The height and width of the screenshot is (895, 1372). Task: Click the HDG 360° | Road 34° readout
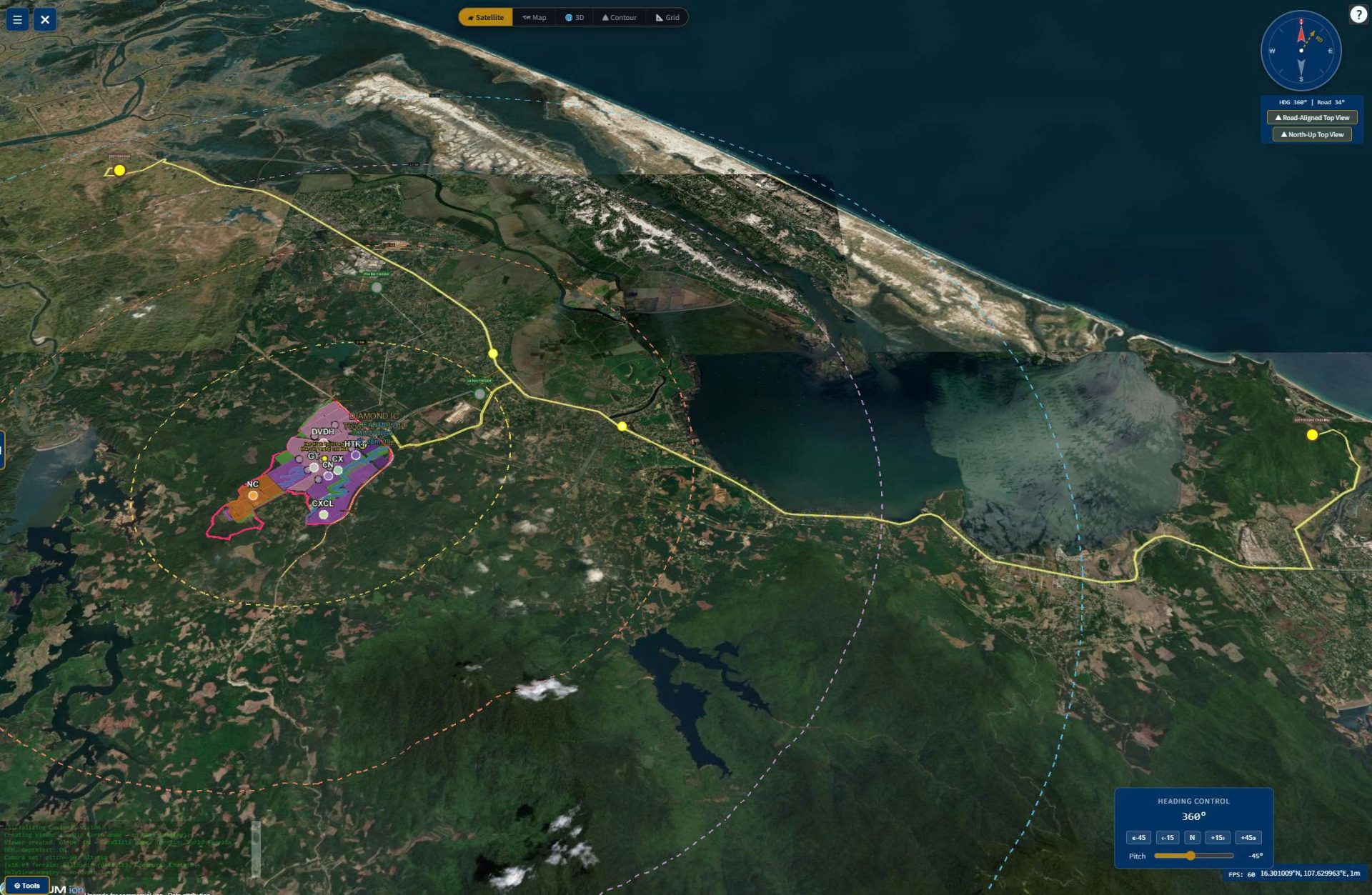point(1311,102)
